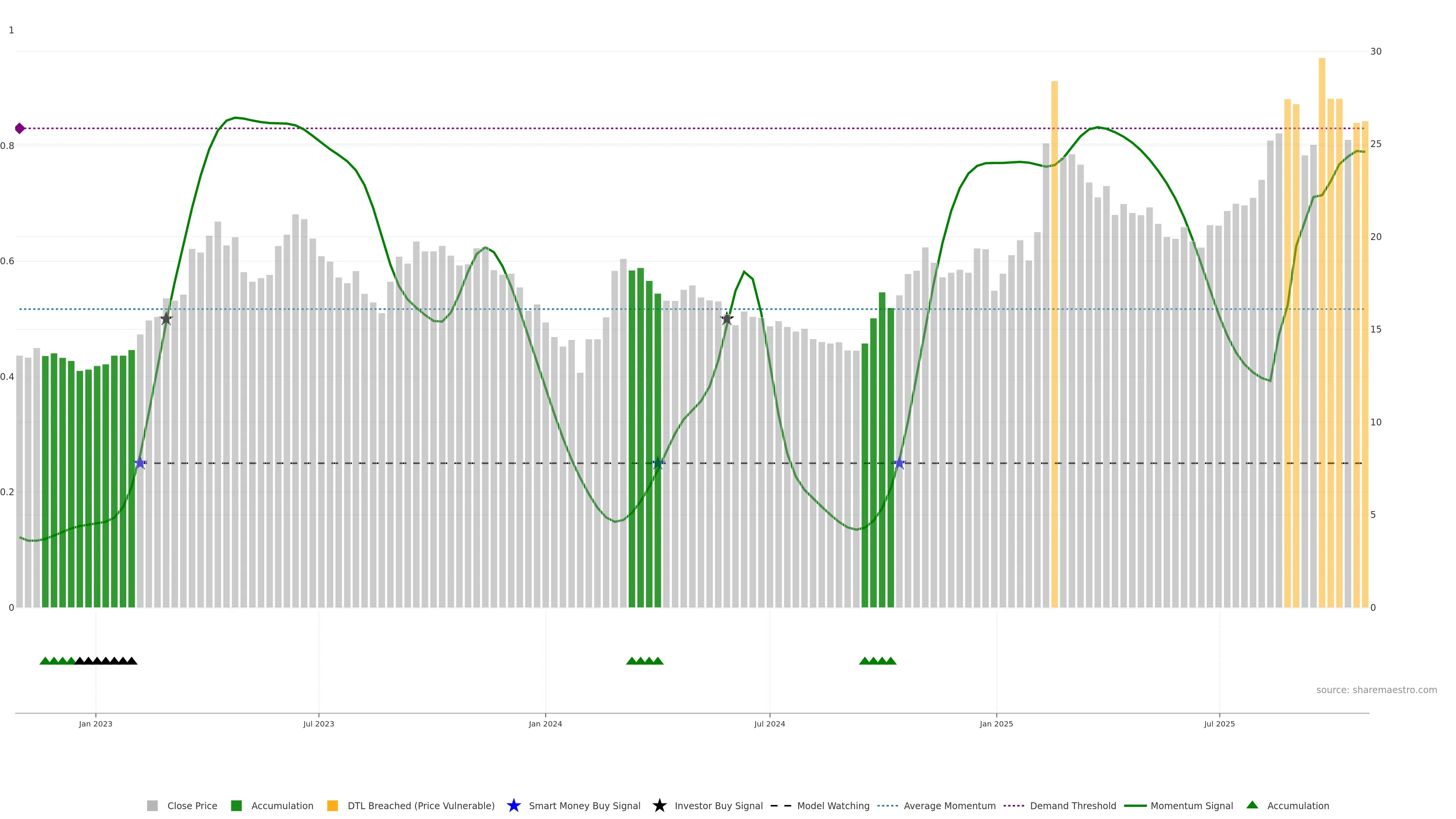Toggle DTL Breached (Price Vulnerable) legend entry
This screenshot has width=1456, height=819.
click(x=420, y=805)
